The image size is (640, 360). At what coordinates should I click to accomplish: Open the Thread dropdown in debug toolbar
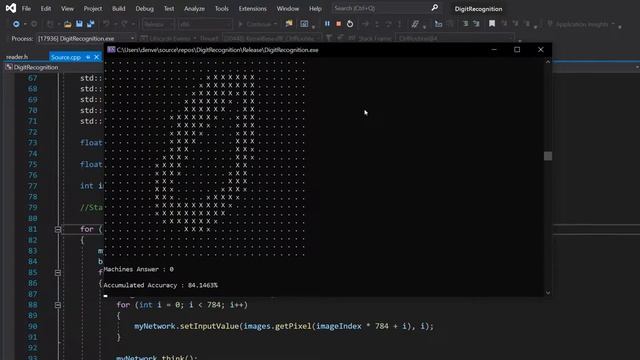click(271, 38)
